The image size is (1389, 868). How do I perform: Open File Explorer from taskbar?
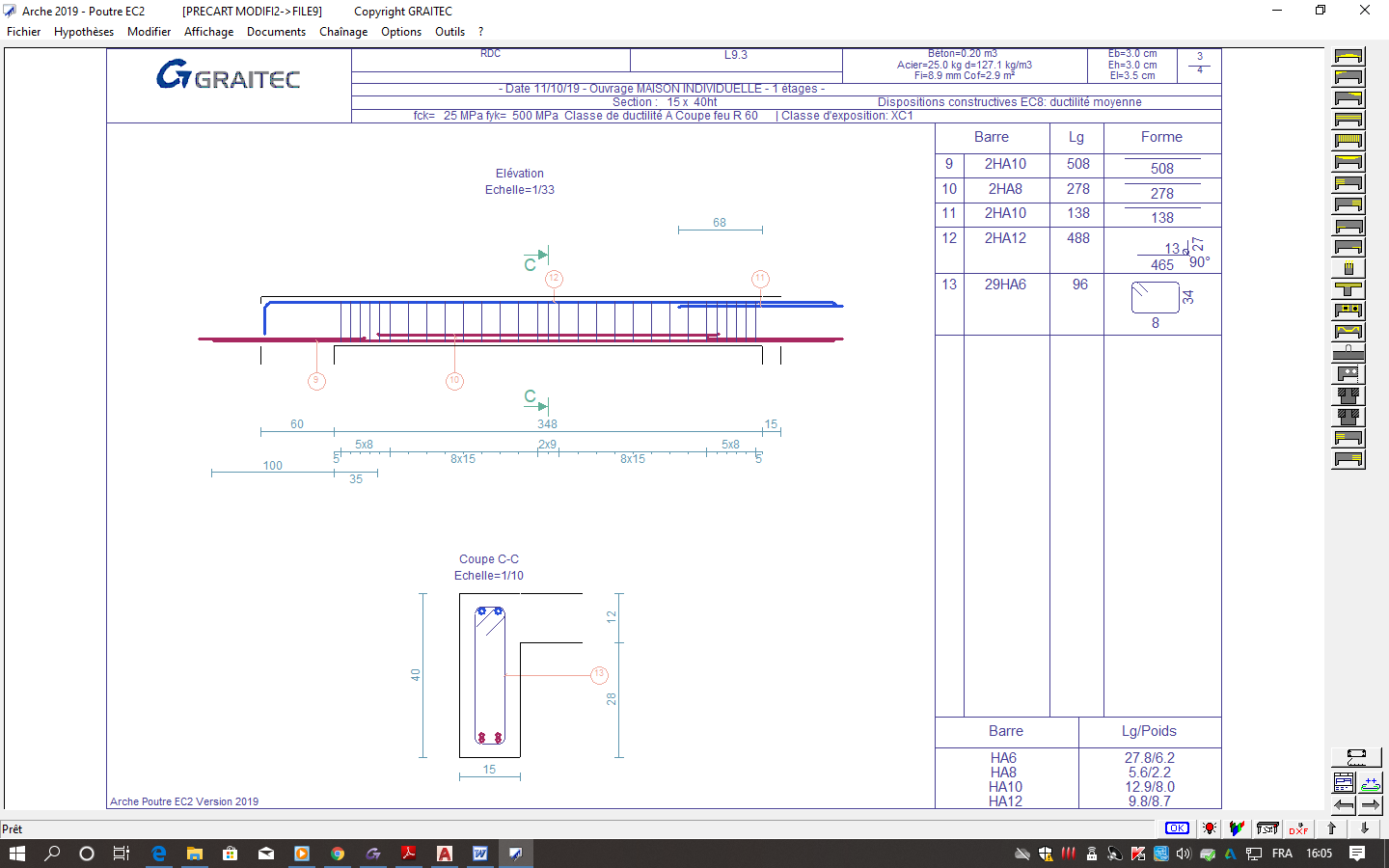click(195, 854)
